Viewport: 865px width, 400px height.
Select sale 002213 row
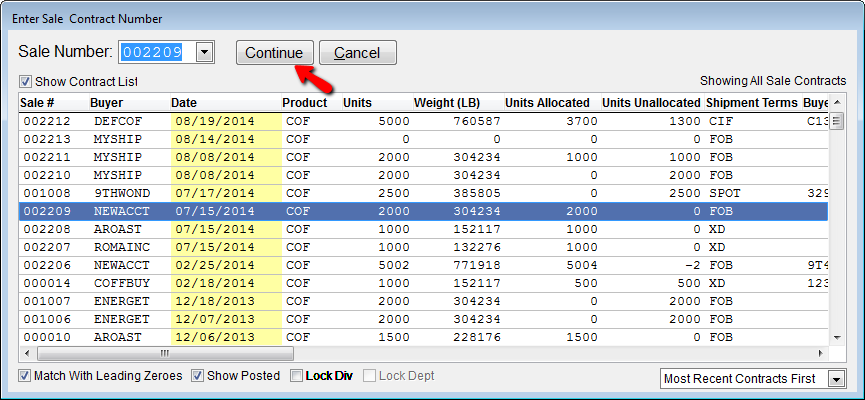click(424, 140)
